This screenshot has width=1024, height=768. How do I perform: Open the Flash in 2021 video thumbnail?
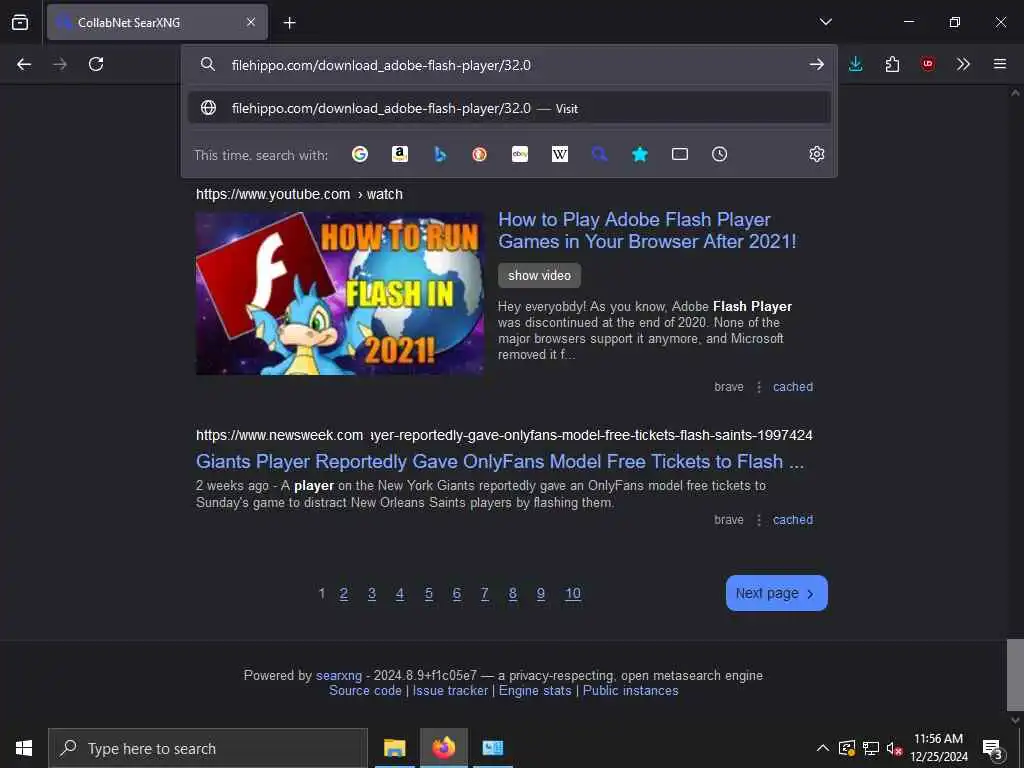click(340, 293)
